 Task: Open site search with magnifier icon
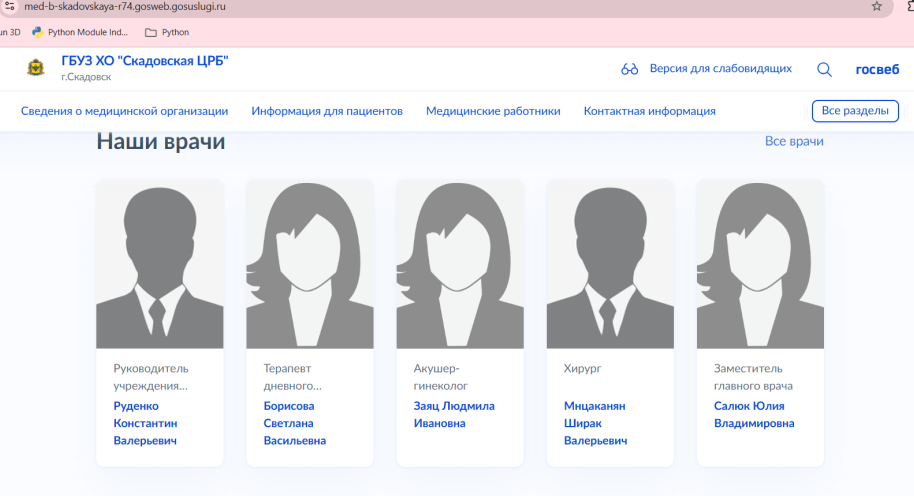click(824, 69)
